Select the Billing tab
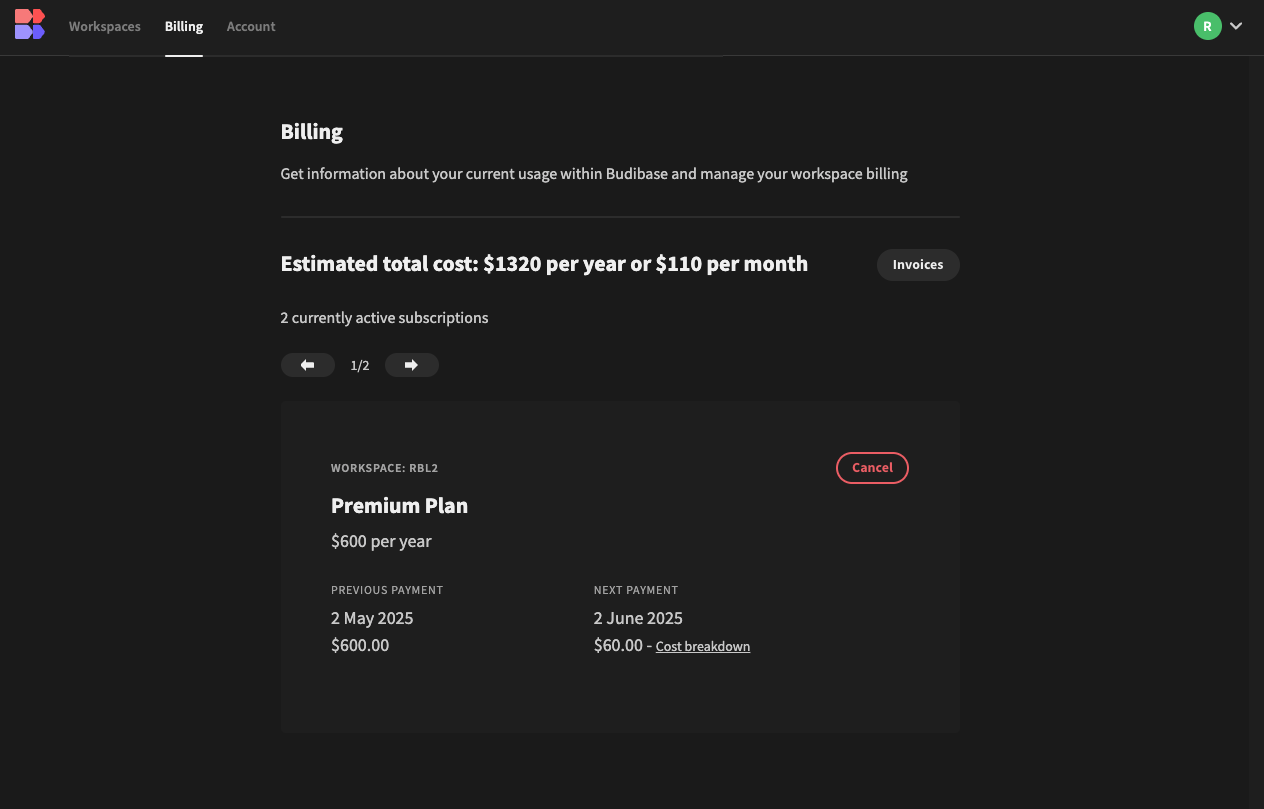 (x=184, y=27)
